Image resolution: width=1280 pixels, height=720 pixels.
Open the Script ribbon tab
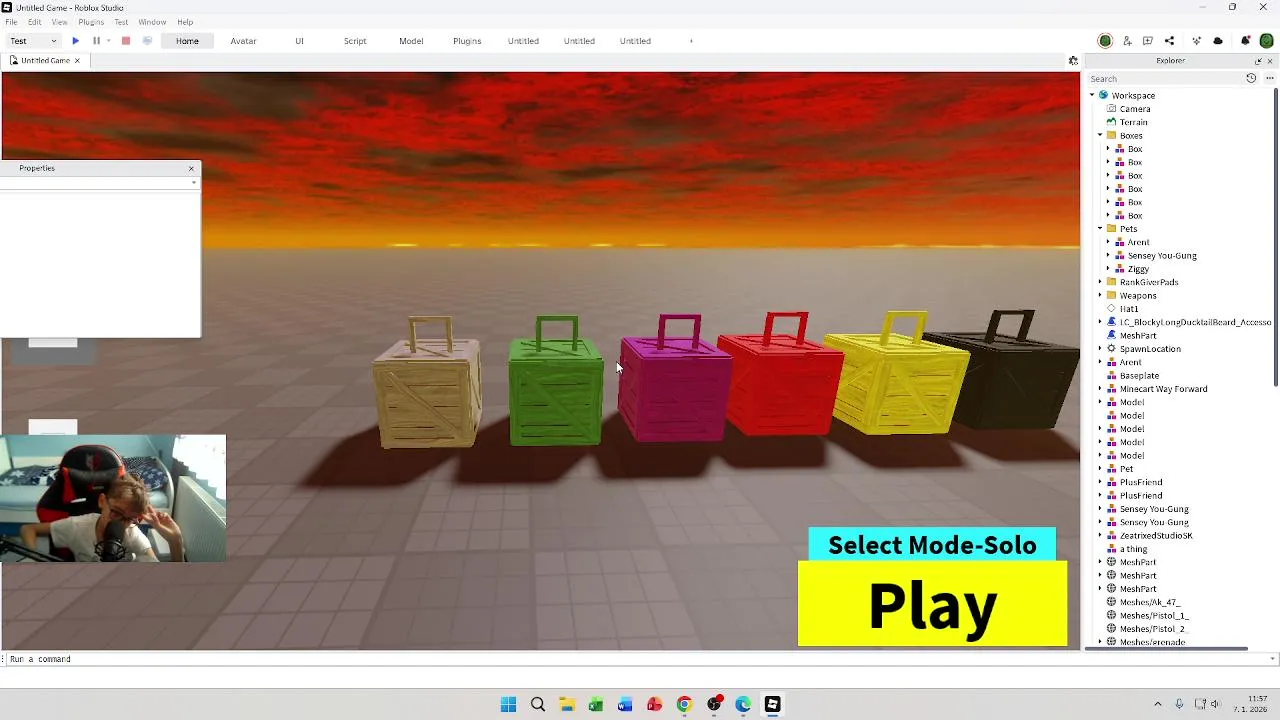pos(355,41)
